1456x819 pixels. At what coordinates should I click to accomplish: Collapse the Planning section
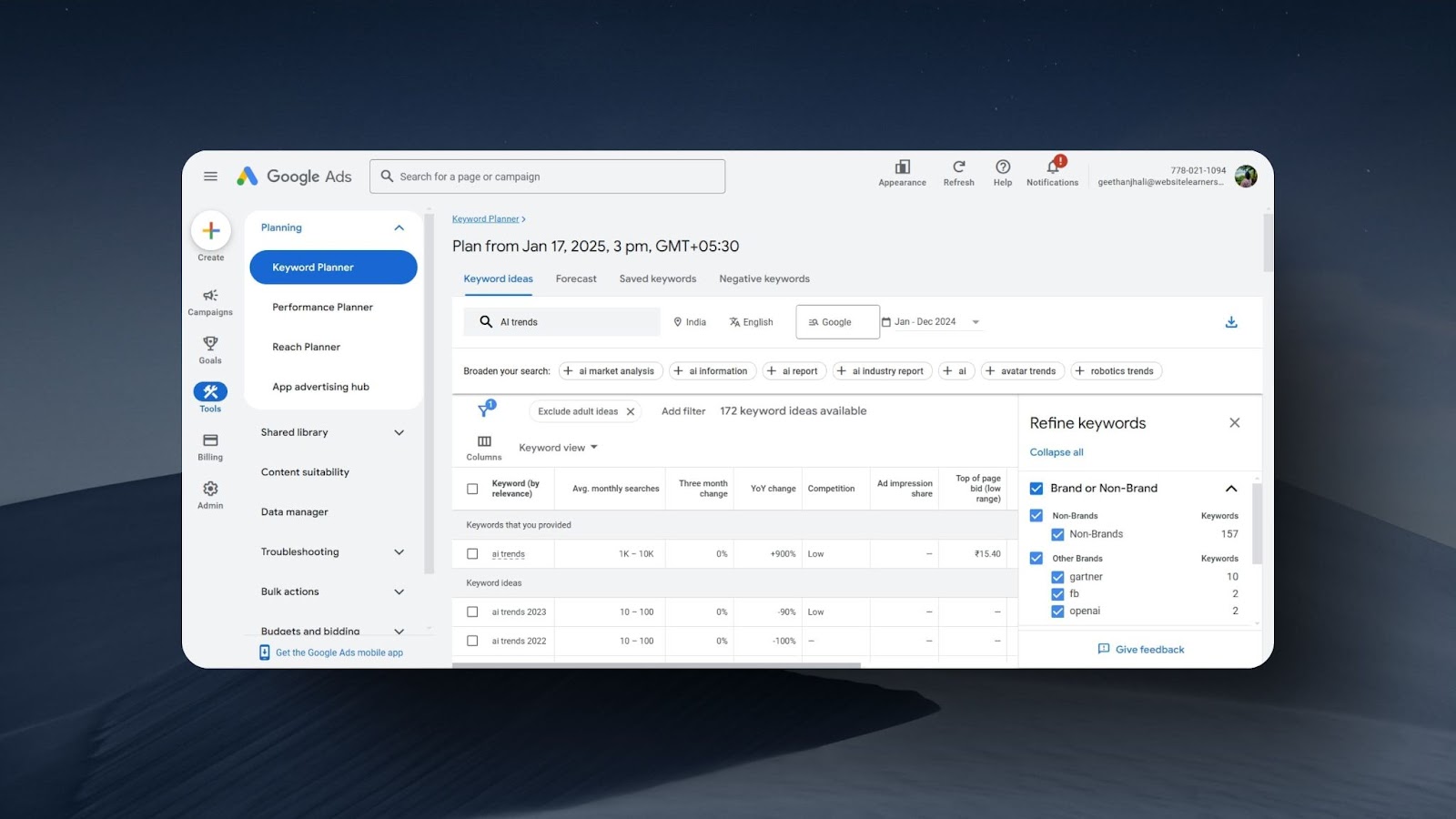399,227
